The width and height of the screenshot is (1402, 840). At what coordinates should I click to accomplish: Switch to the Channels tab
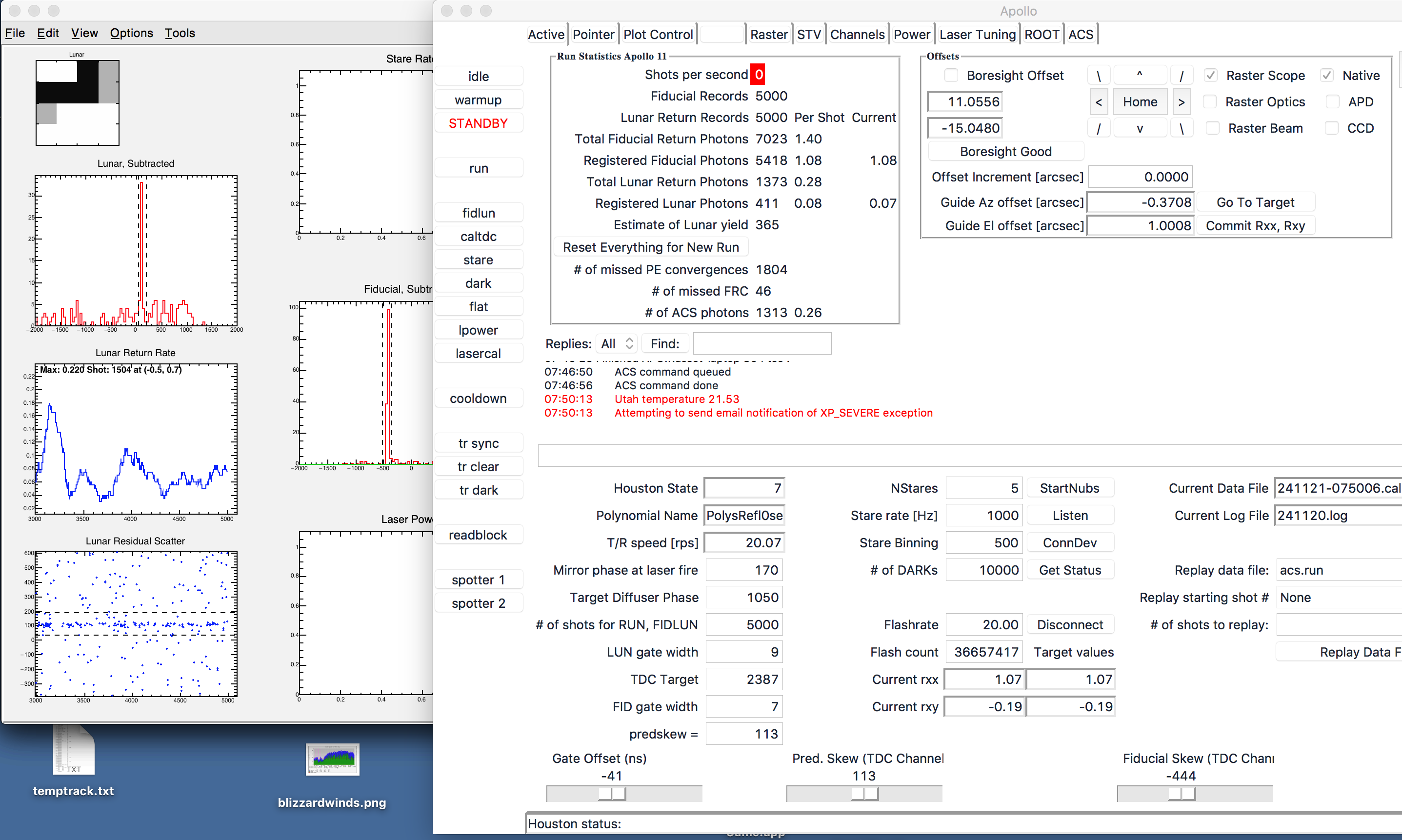click(x=857, y=35)
